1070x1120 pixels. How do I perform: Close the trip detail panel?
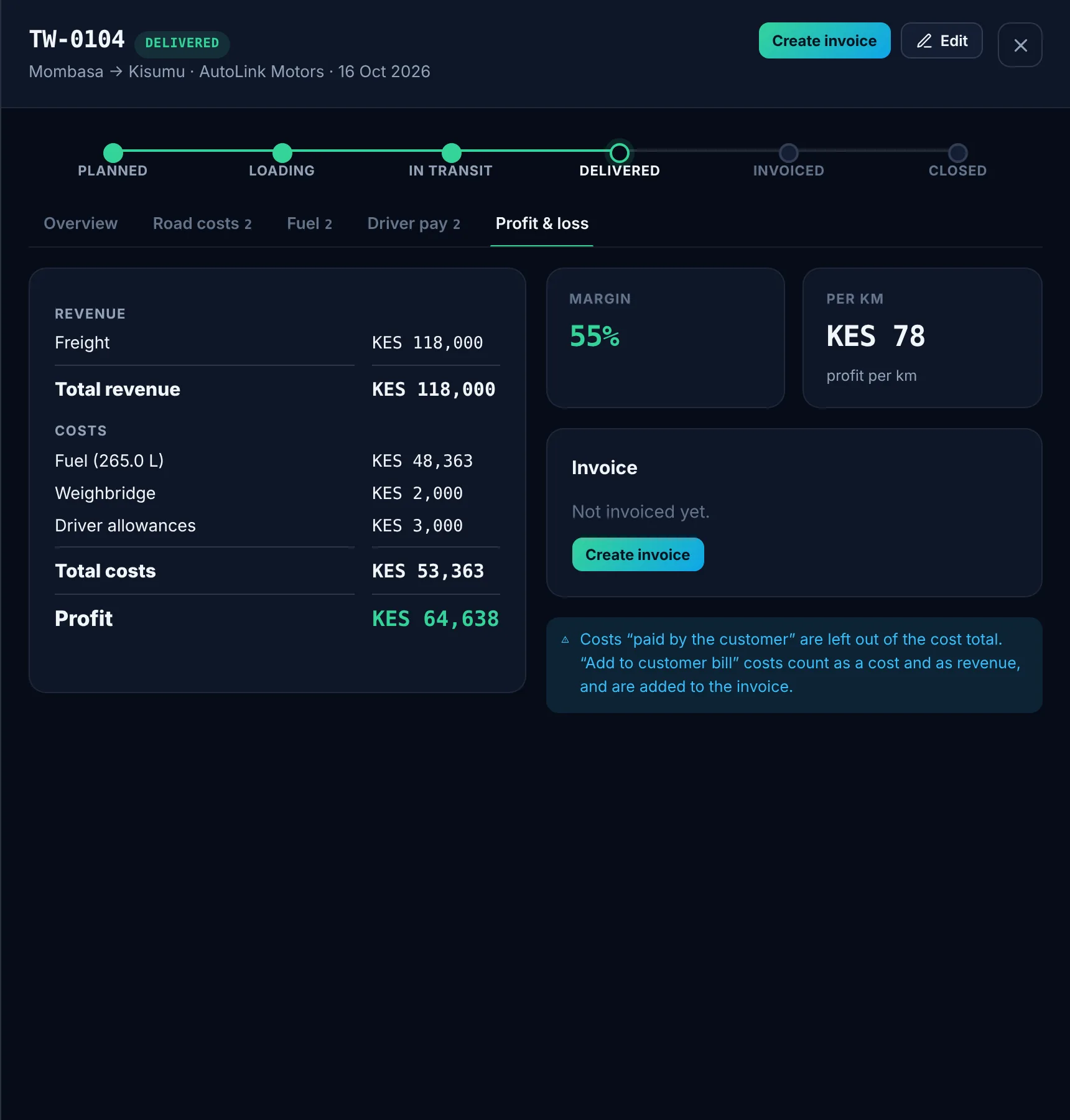point(1020,45)
